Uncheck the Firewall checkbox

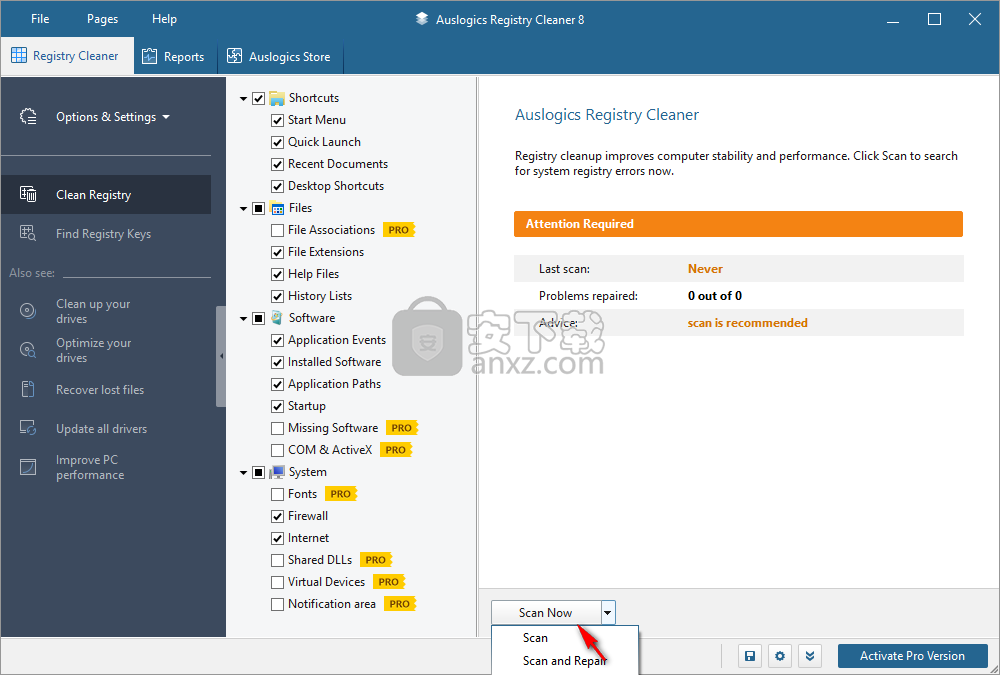point(277,516)
